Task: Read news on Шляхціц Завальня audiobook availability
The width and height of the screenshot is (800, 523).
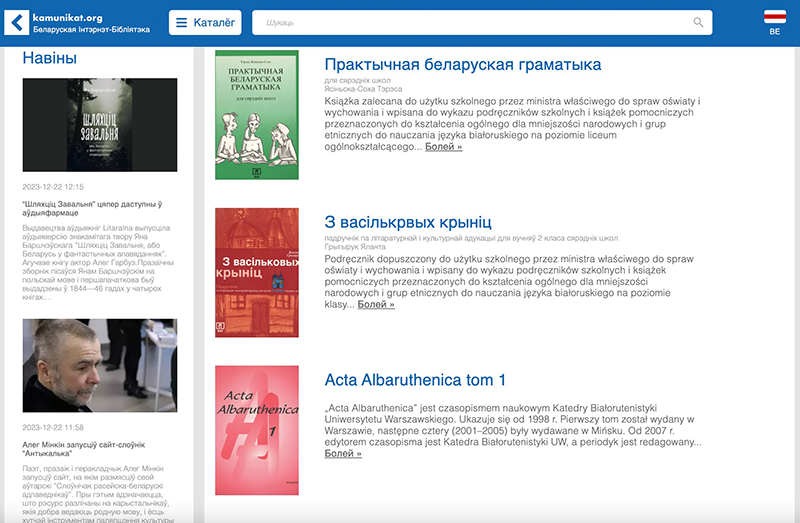Action: click(93, 207)
